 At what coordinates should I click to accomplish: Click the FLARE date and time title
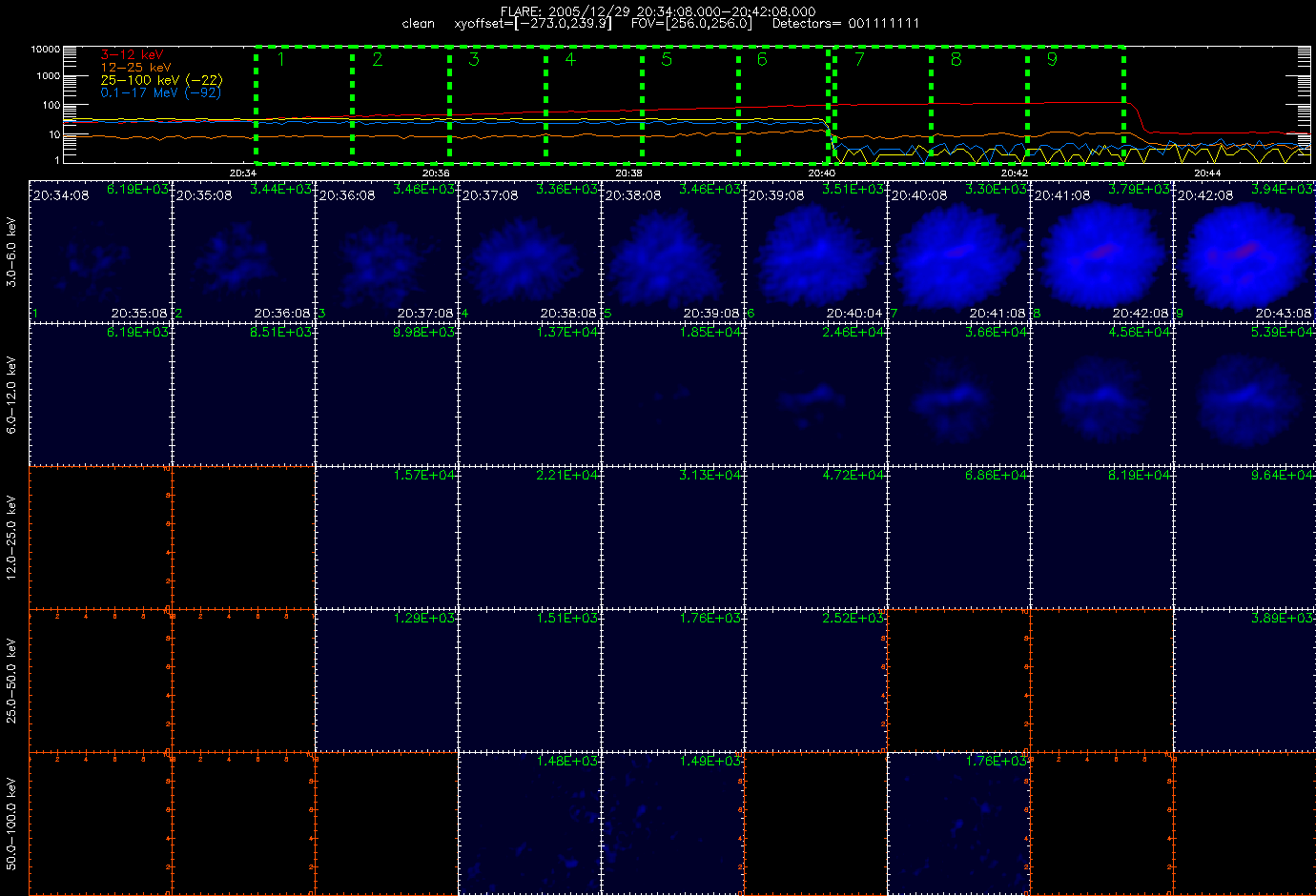pos(658,11)
